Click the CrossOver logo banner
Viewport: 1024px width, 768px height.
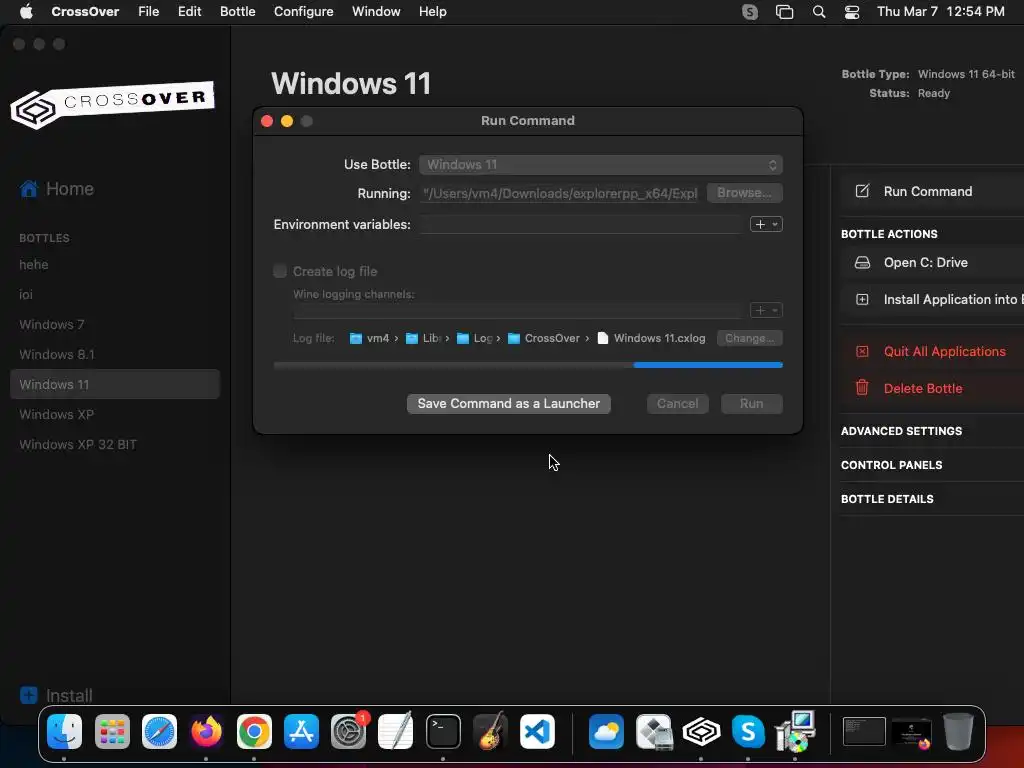click(112, 104)
